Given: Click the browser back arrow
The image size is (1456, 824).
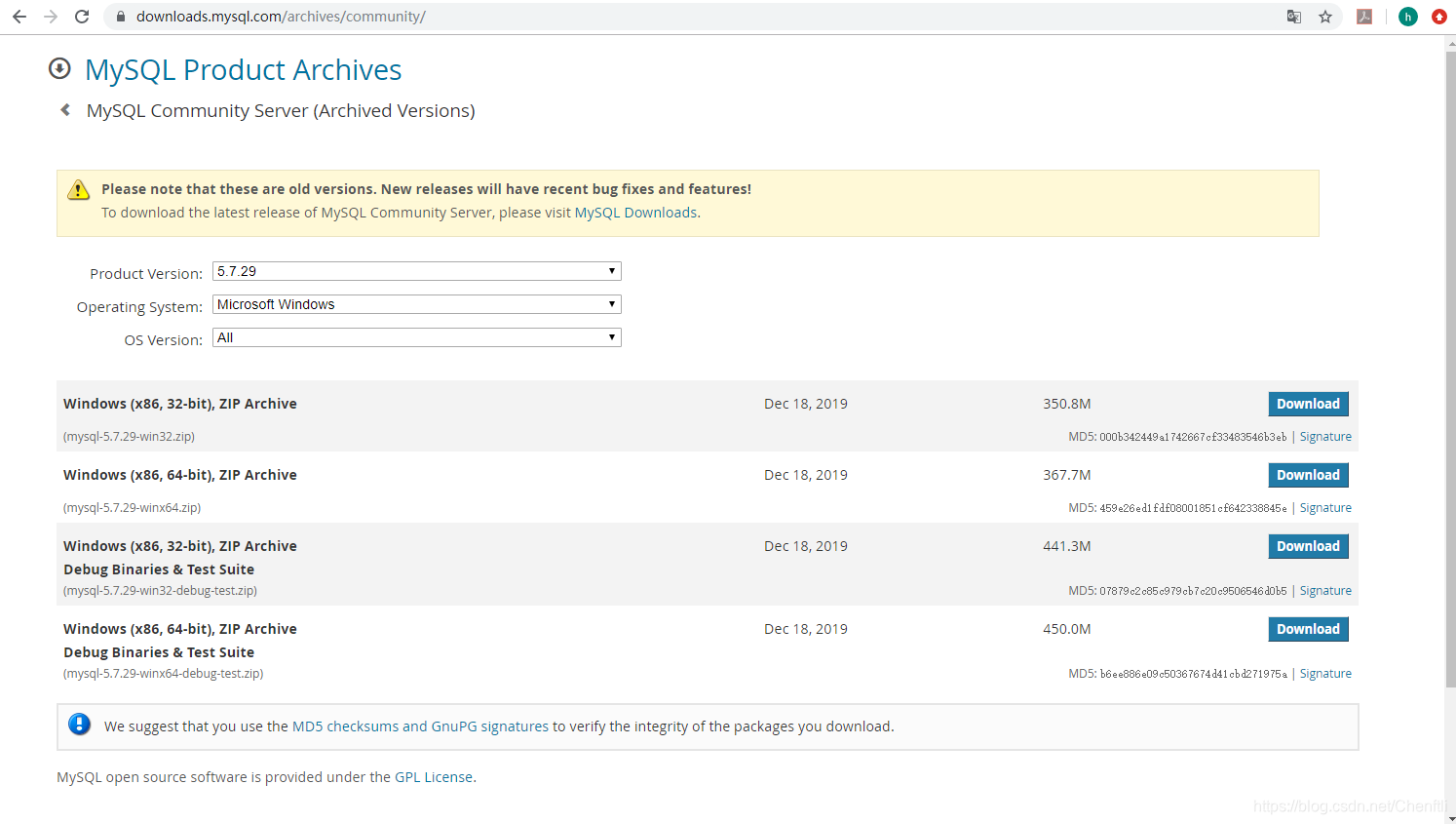Looking at the screenshot, I should point(19,17).
